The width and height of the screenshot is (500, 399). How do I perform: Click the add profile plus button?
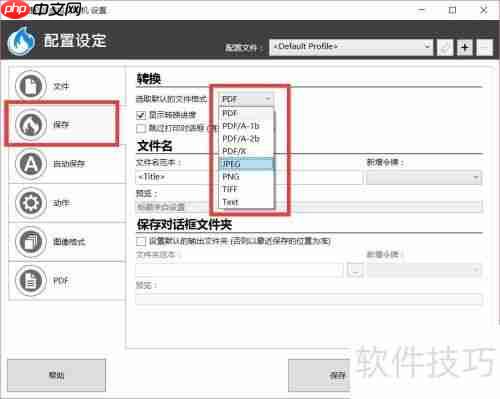pos(465,47)
